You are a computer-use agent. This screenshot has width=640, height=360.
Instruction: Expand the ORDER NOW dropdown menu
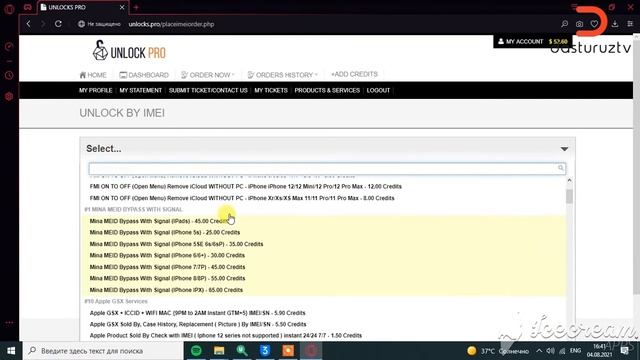(x=208, y=75)
